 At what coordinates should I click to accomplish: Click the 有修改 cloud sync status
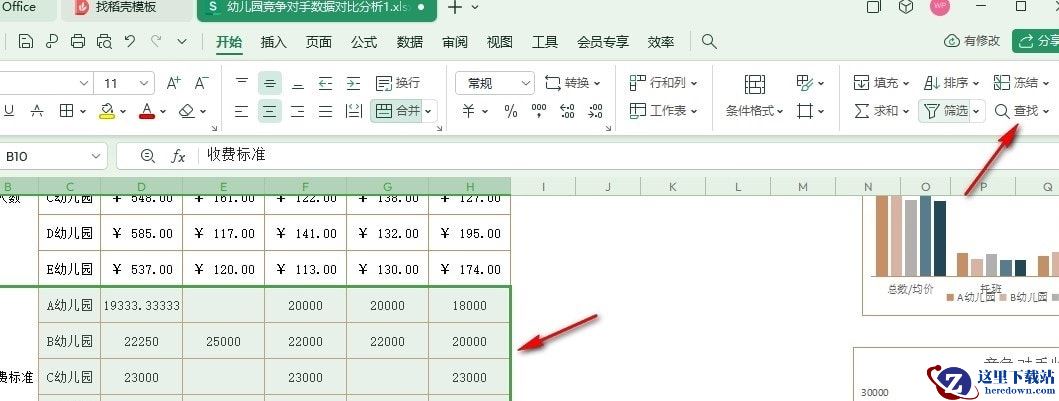pos(972,41)
